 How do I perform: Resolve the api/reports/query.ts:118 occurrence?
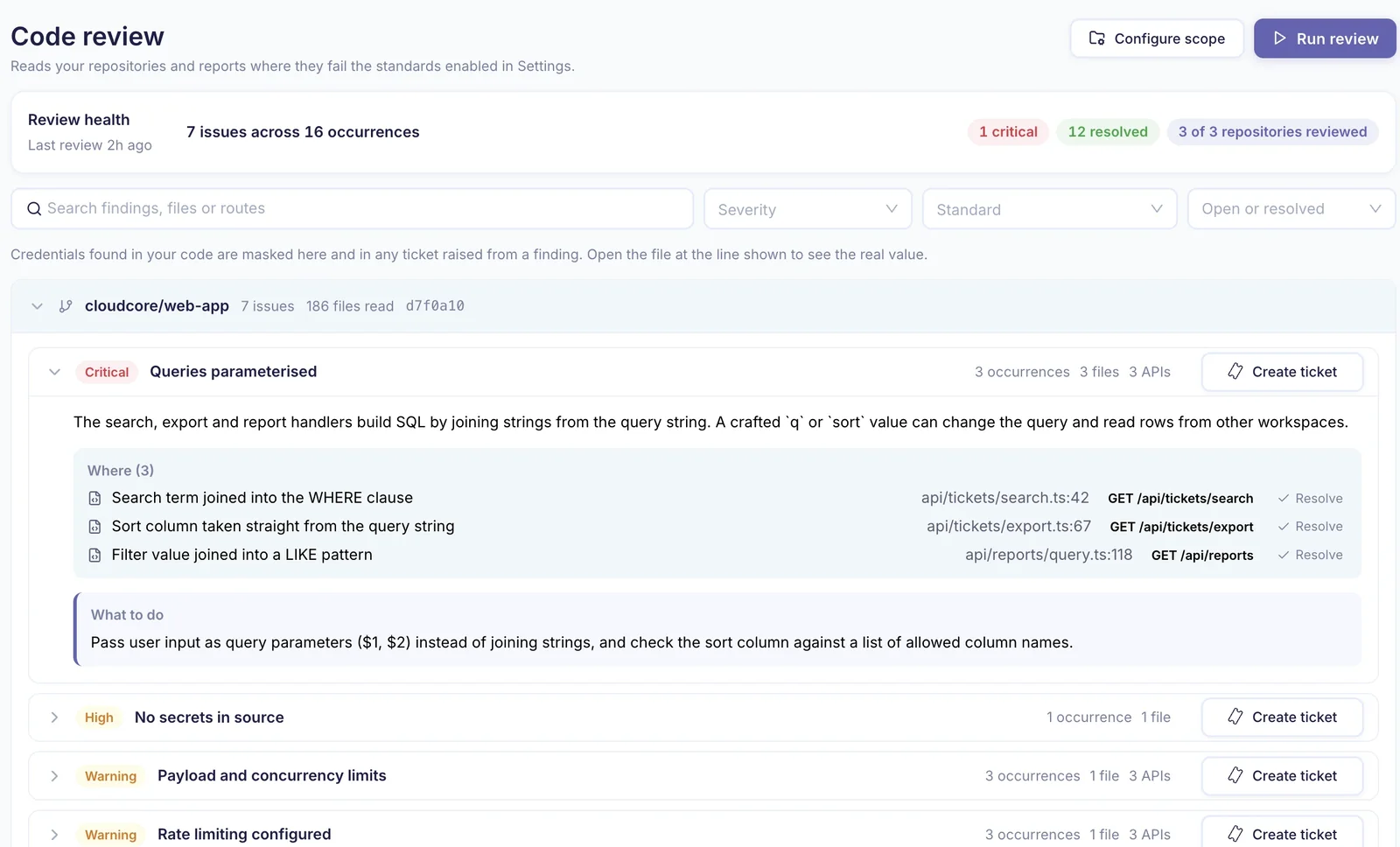pyautogui.click(x=1310, y=556)
